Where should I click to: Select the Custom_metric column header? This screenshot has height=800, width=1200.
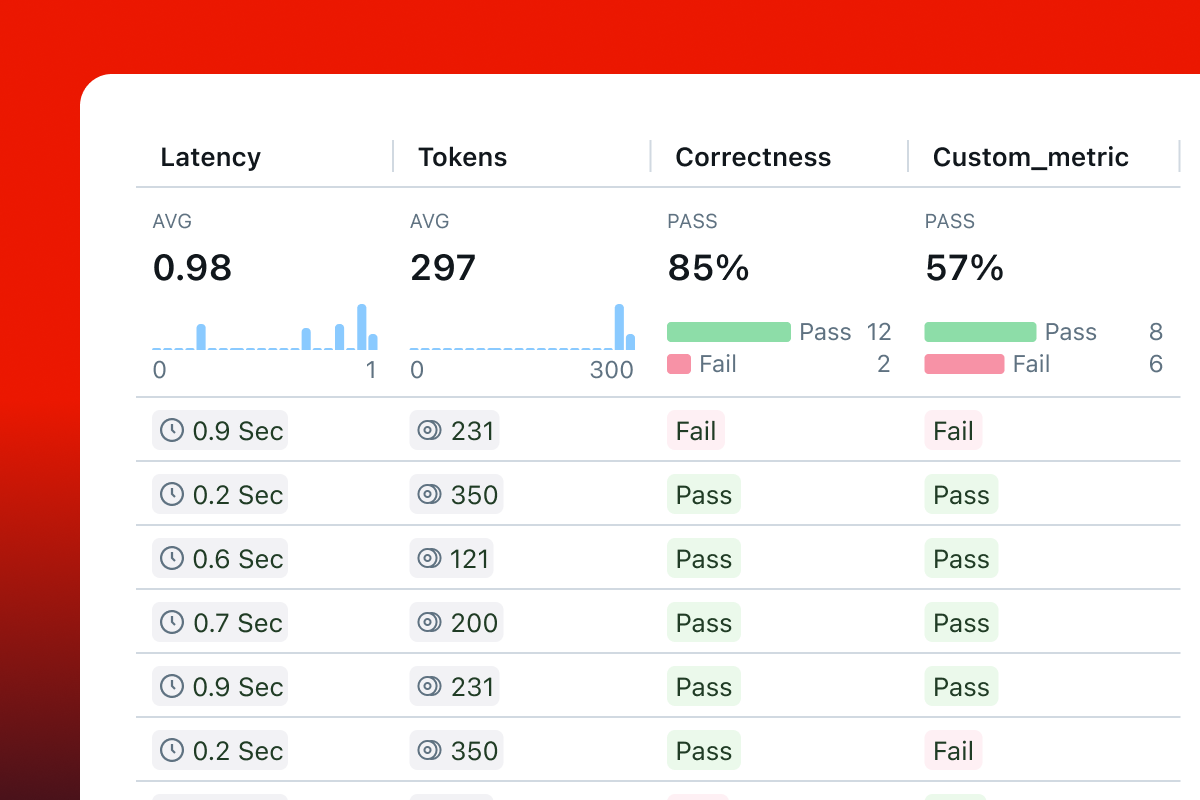click(1030, 157)
